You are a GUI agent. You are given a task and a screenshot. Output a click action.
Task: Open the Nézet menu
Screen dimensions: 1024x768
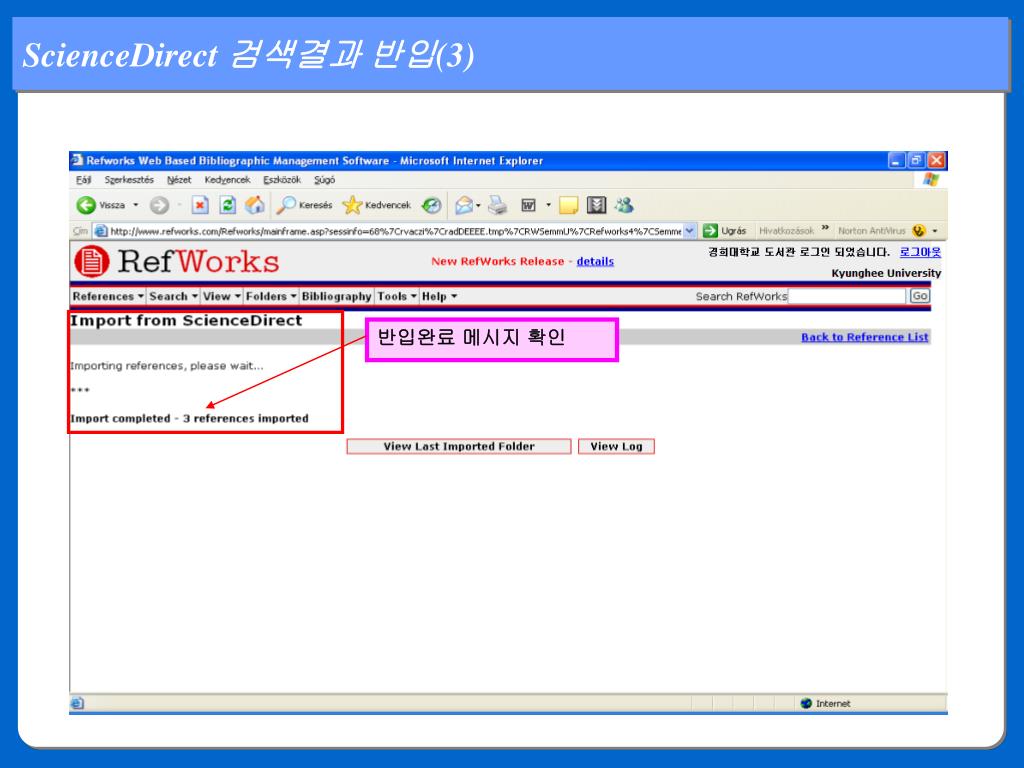point(179,180)
